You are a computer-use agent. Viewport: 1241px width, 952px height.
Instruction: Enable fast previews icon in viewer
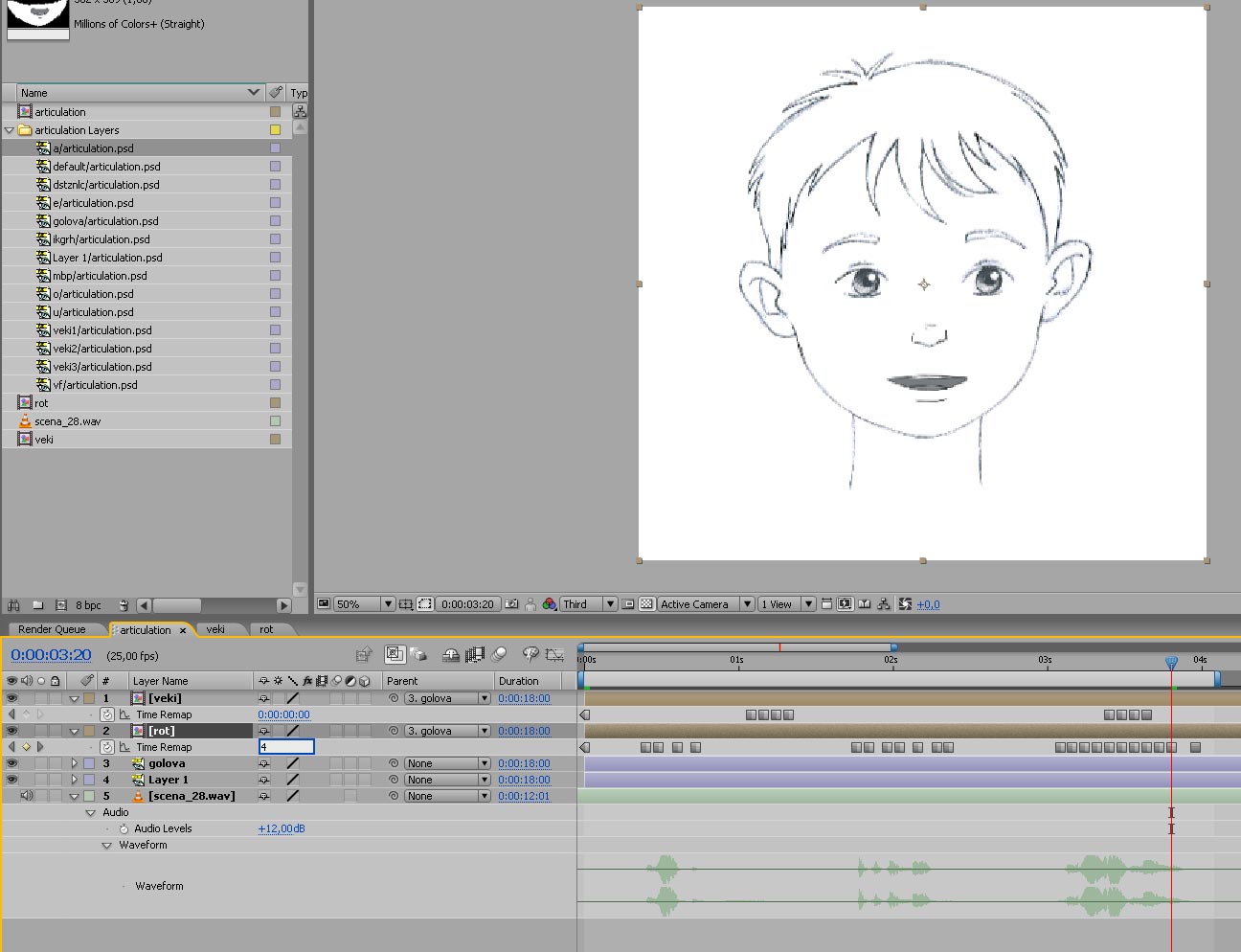coord(846,604)
